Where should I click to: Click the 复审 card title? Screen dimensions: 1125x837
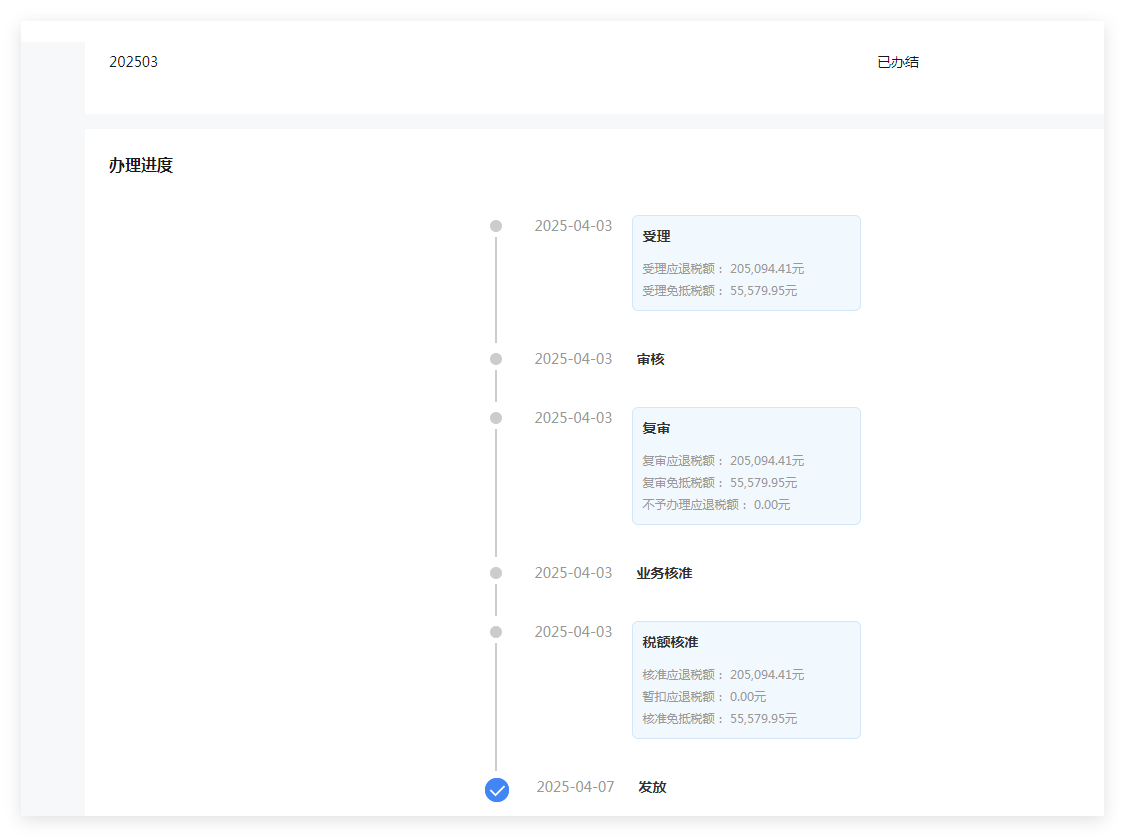pos(656,428)
